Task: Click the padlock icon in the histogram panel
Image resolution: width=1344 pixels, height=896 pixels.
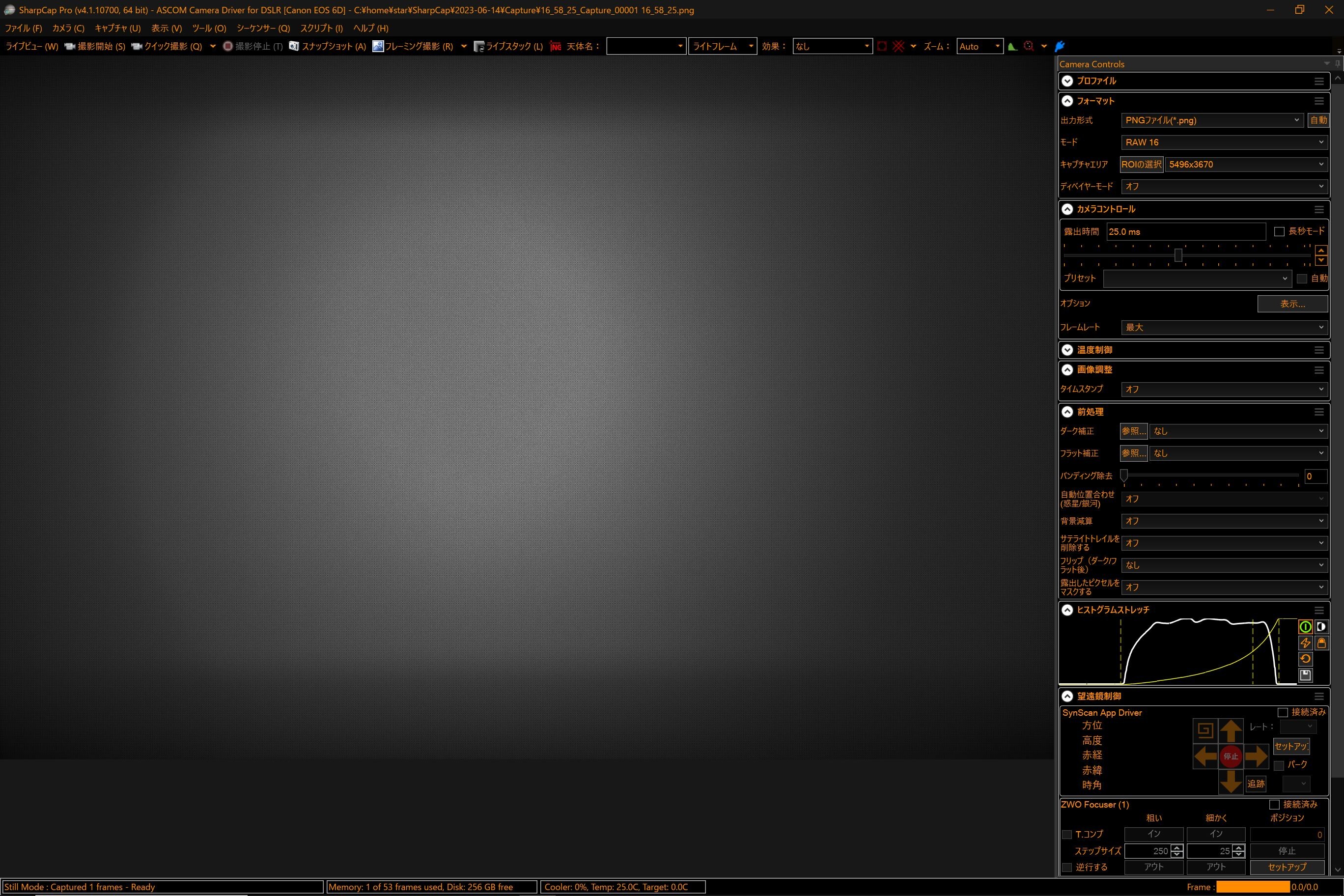Action: click(1321, 643)
